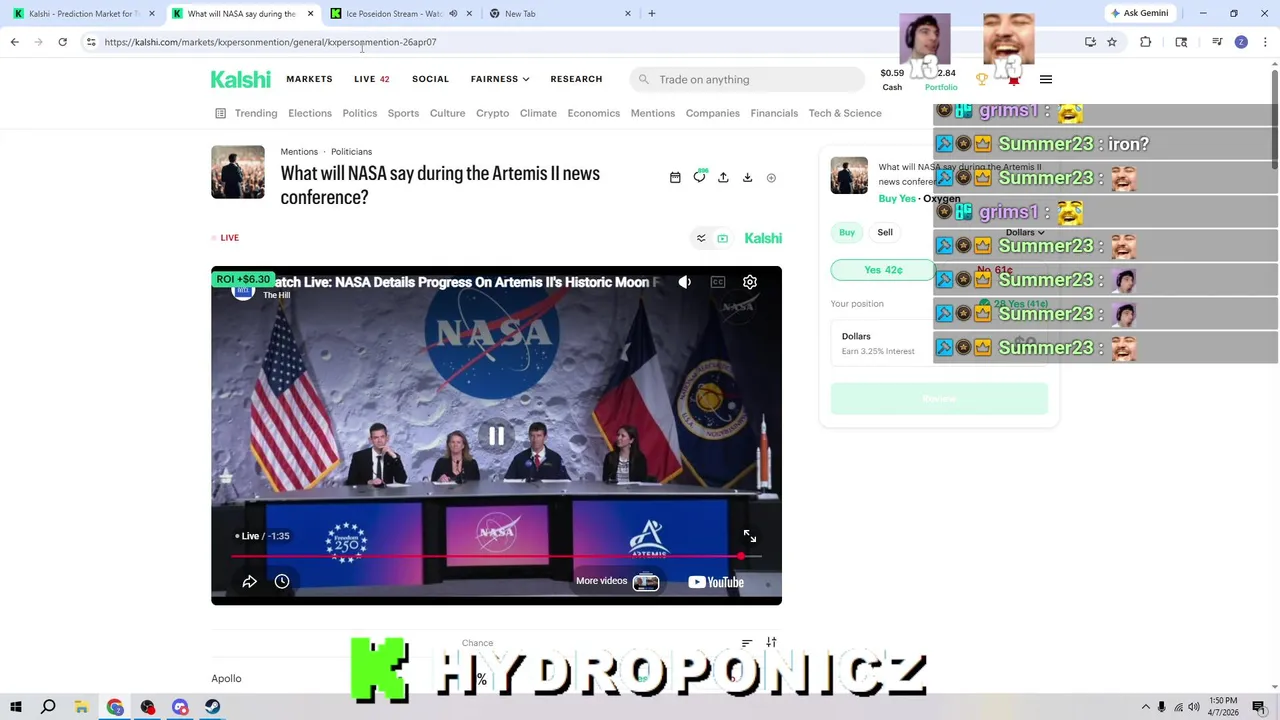
Task: Select the Sell toggle in order panel
Action: 885,232
